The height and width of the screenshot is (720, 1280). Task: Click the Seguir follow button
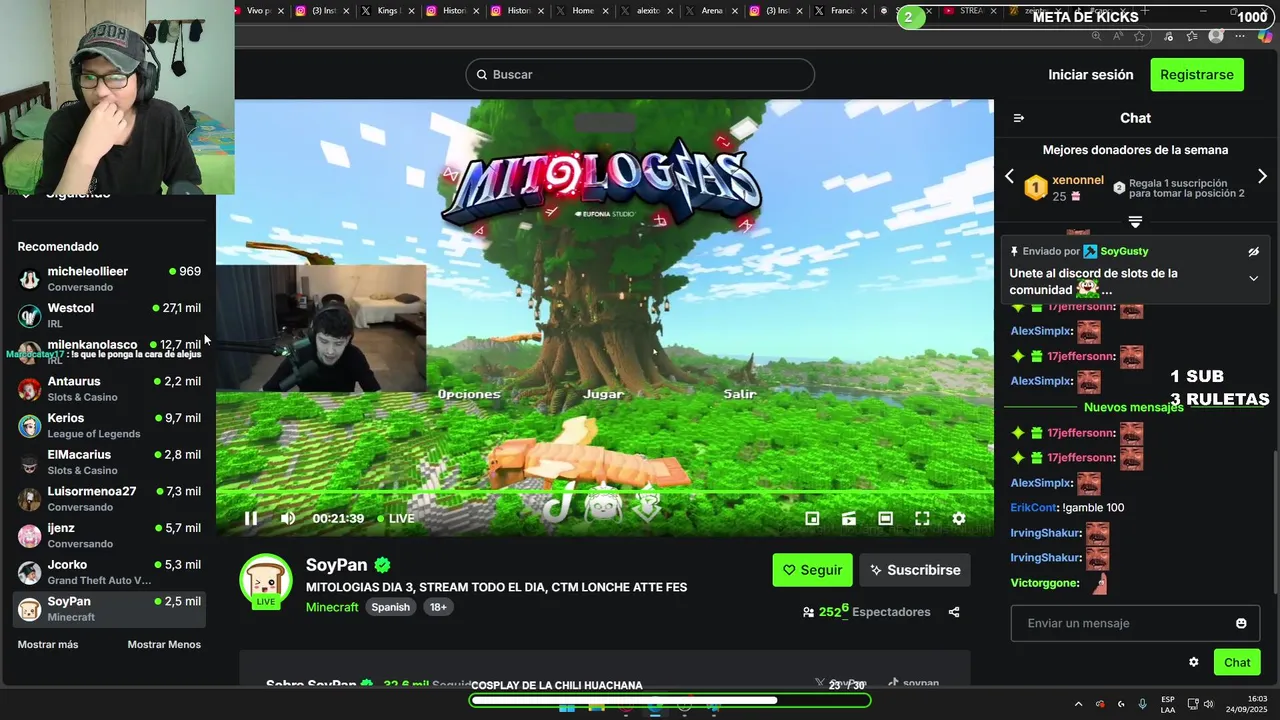coord(812,570)
